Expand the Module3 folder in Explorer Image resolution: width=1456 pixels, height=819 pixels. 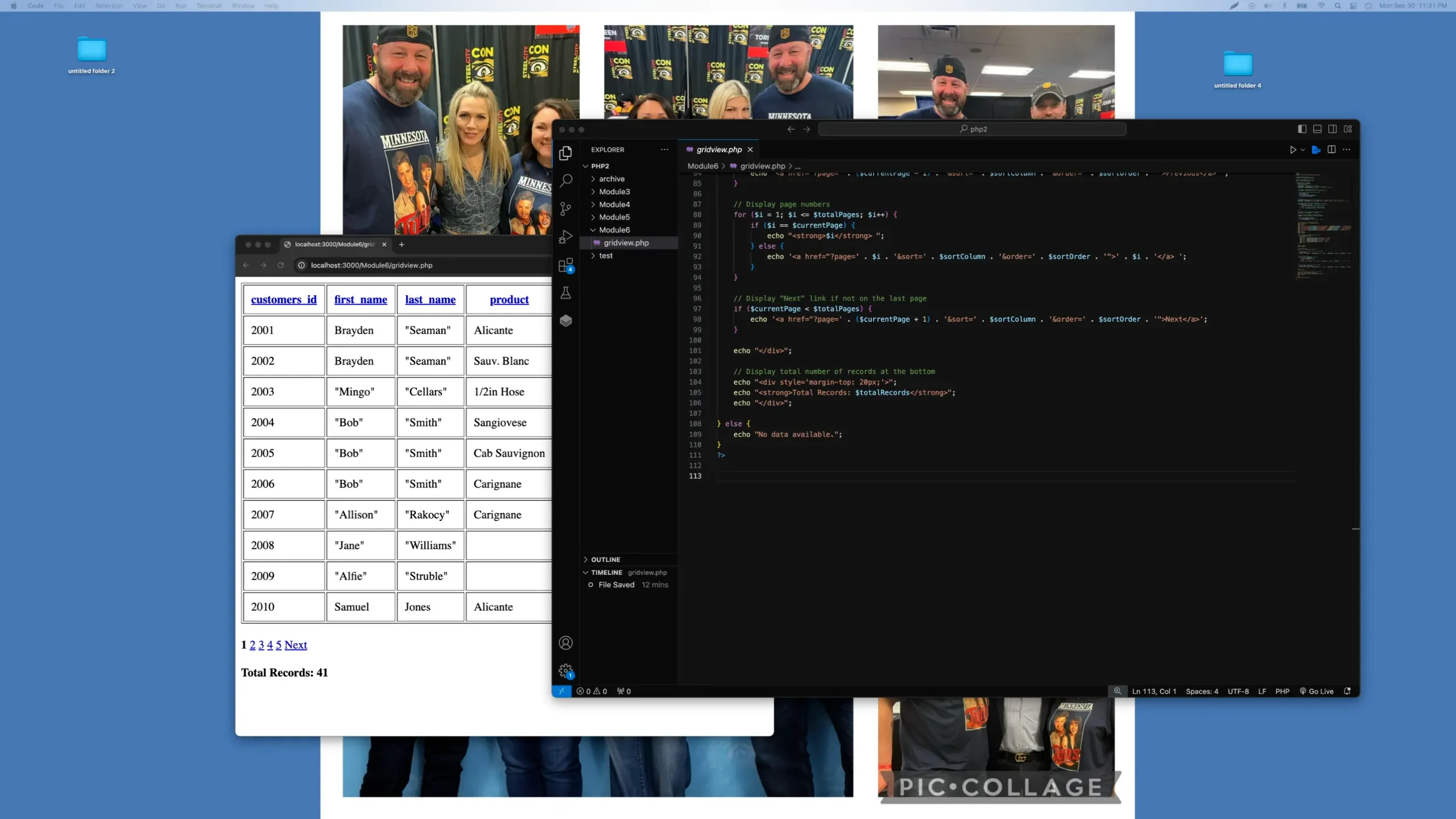(x=614, y=192)
